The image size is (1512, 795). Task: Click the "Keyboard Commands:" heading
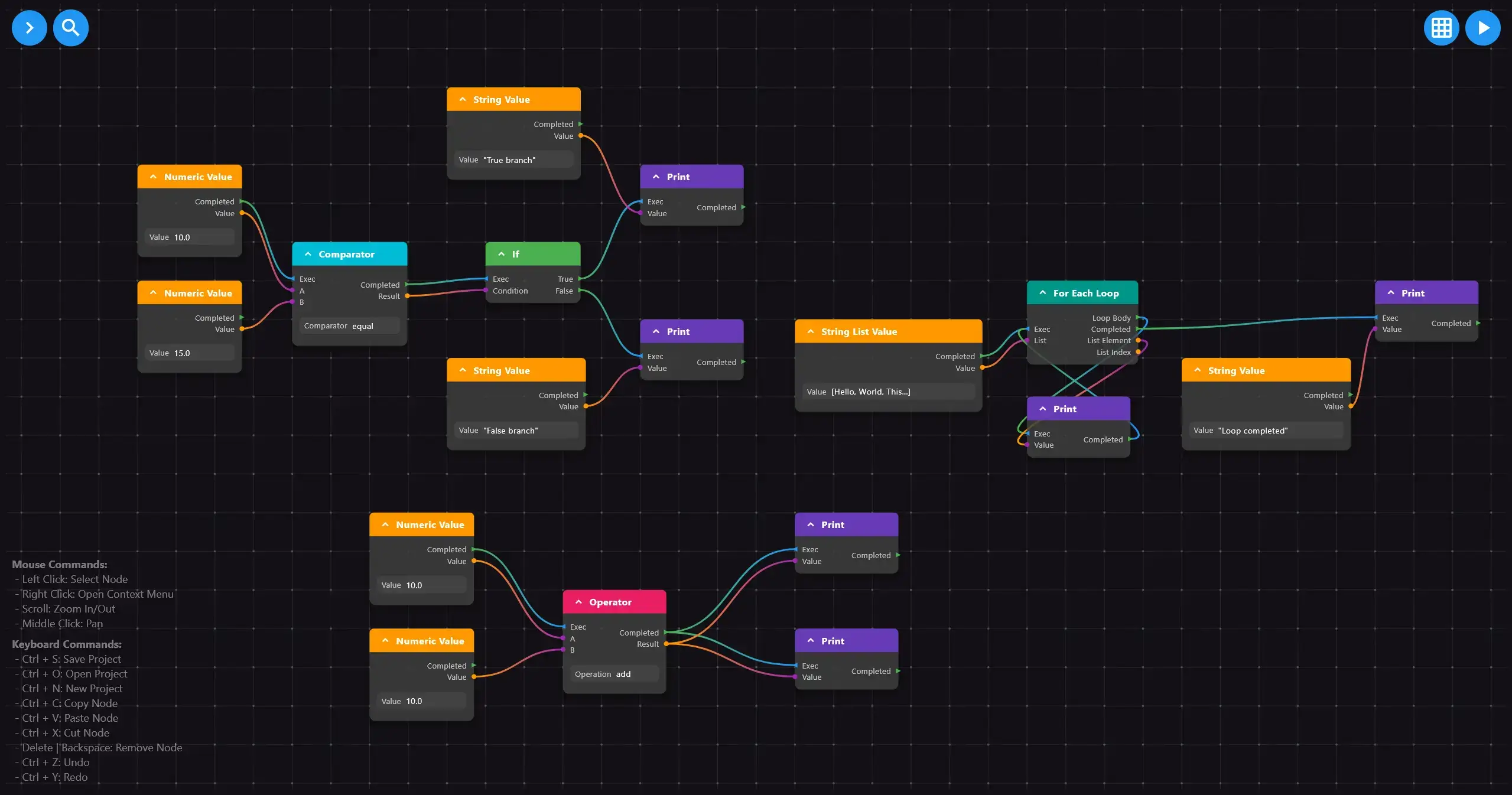[x=67, y=644]
